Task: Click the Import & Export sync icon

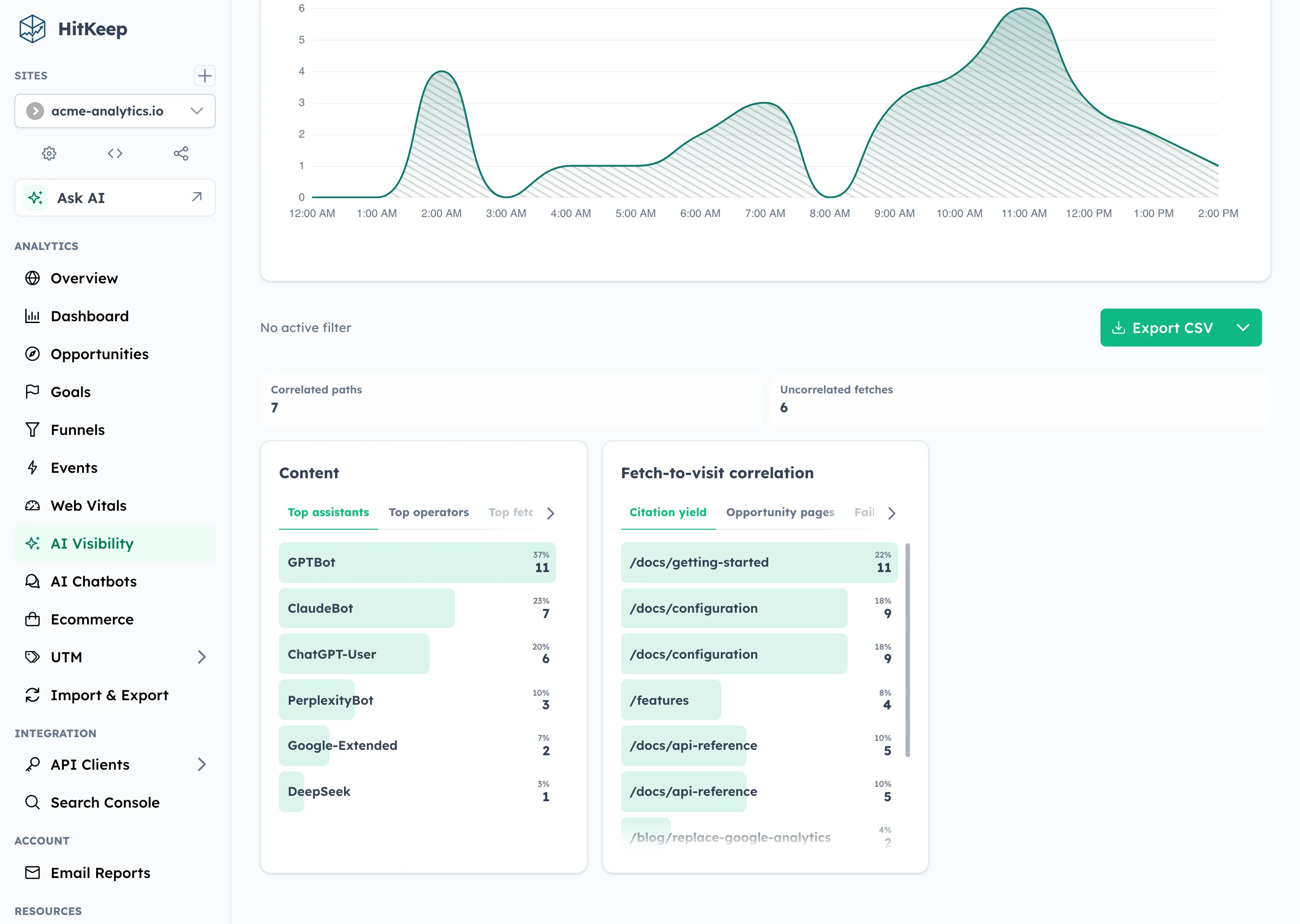Action: tap(32, 695)
